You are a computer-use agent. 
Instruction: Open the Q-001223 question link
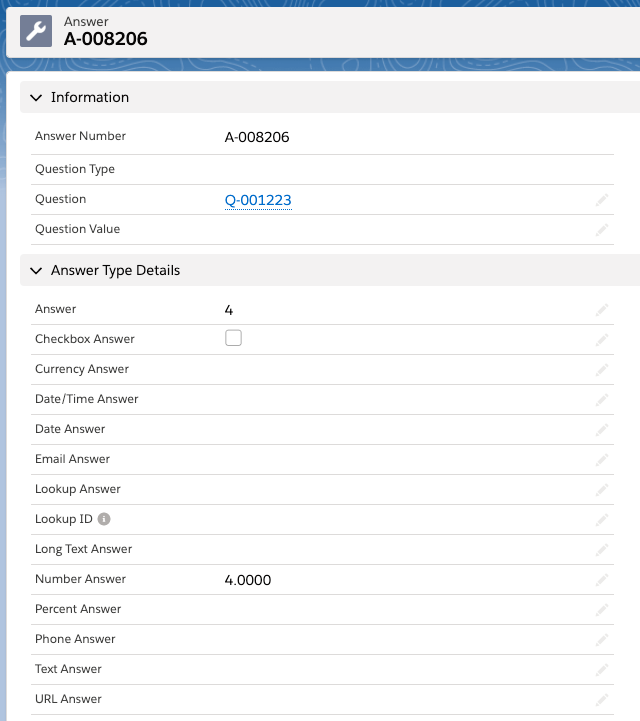pyautogui.click(x=258, y=200)
